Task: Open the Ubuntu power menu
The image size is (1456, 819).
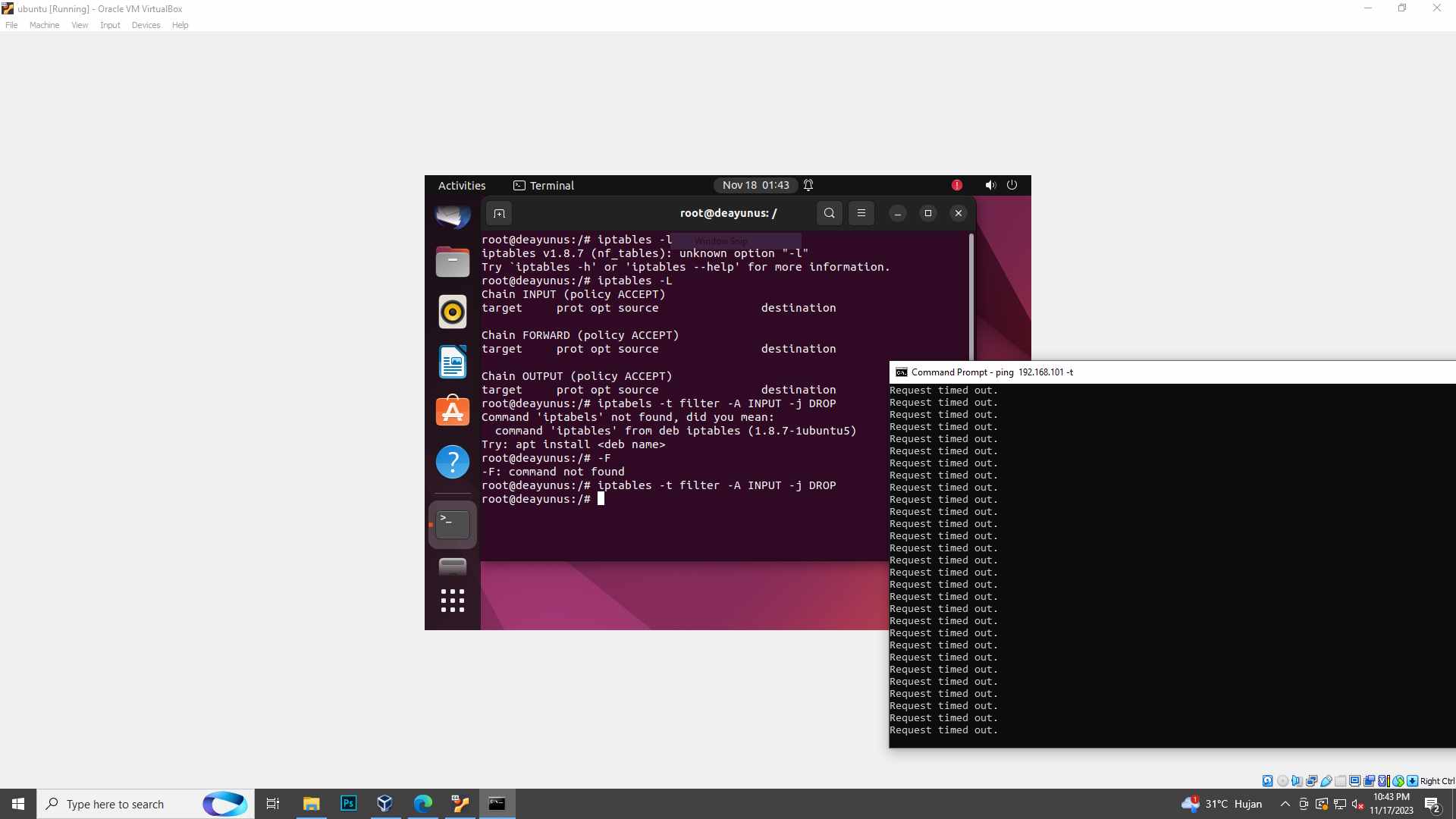Action: pos(1012,185)
